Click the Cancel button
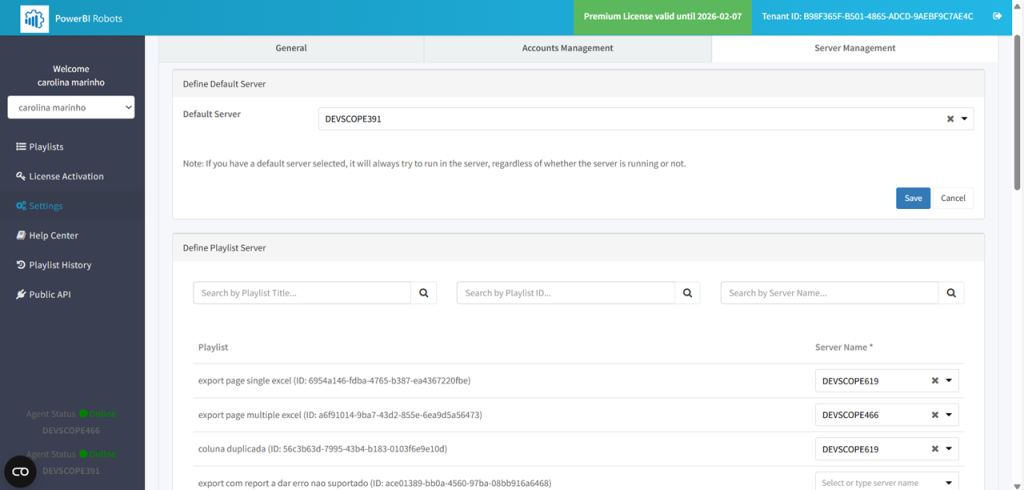The height and width of the screenshot is (490, 1024). pyautogui.click(x=953, y=198)
